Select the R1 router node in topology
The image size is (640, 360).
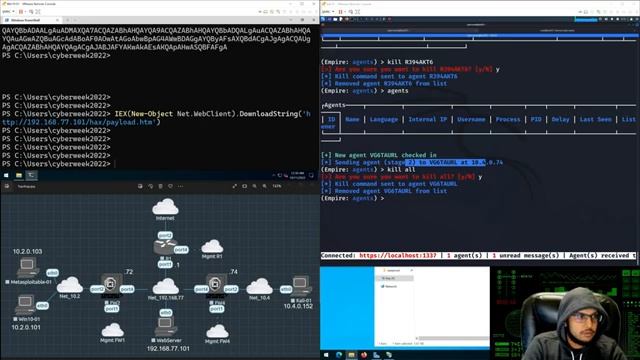click(165, 247)
